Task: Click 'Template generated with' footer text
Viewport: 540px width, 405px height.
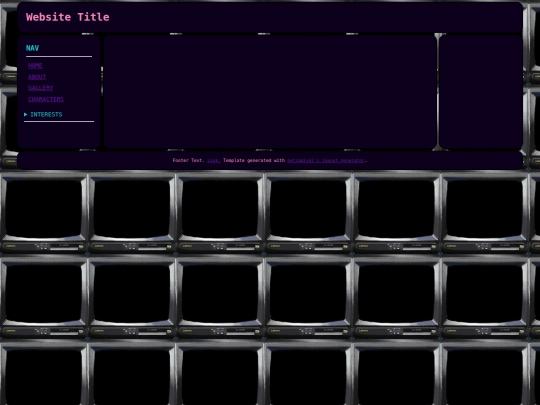Action: pos(254,160)
